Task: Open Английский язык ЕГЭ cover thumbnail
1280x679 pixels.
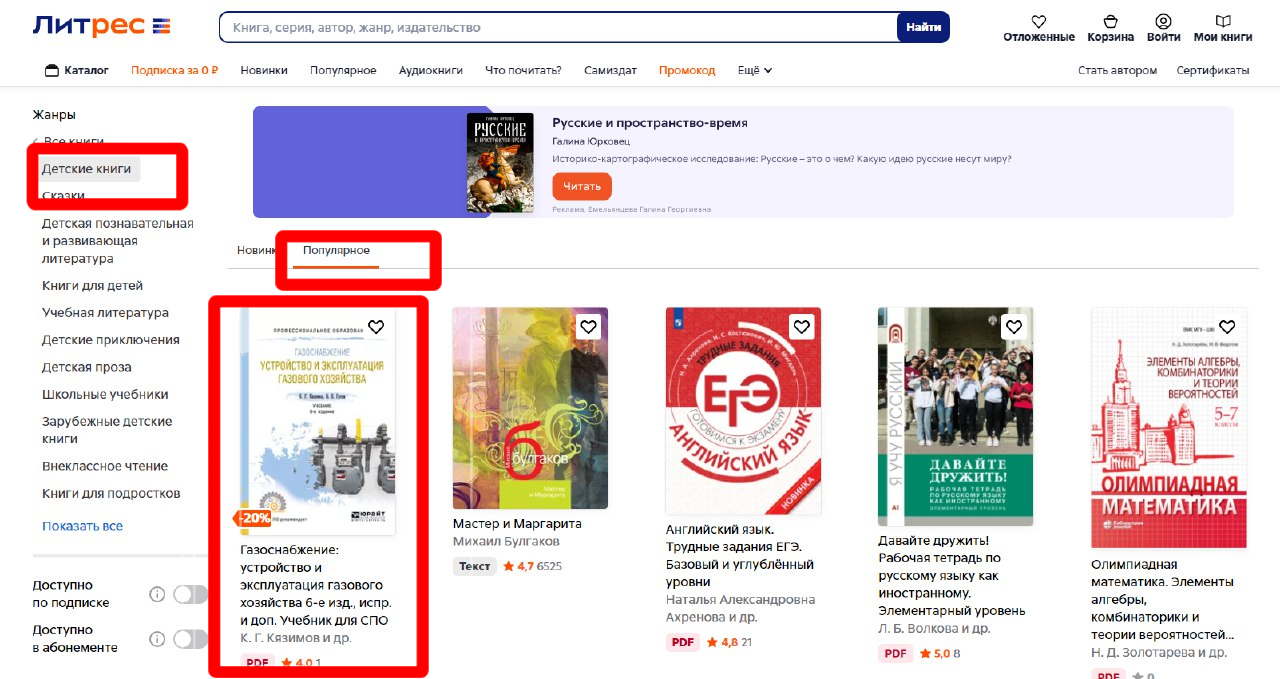Action: point(743,411)
